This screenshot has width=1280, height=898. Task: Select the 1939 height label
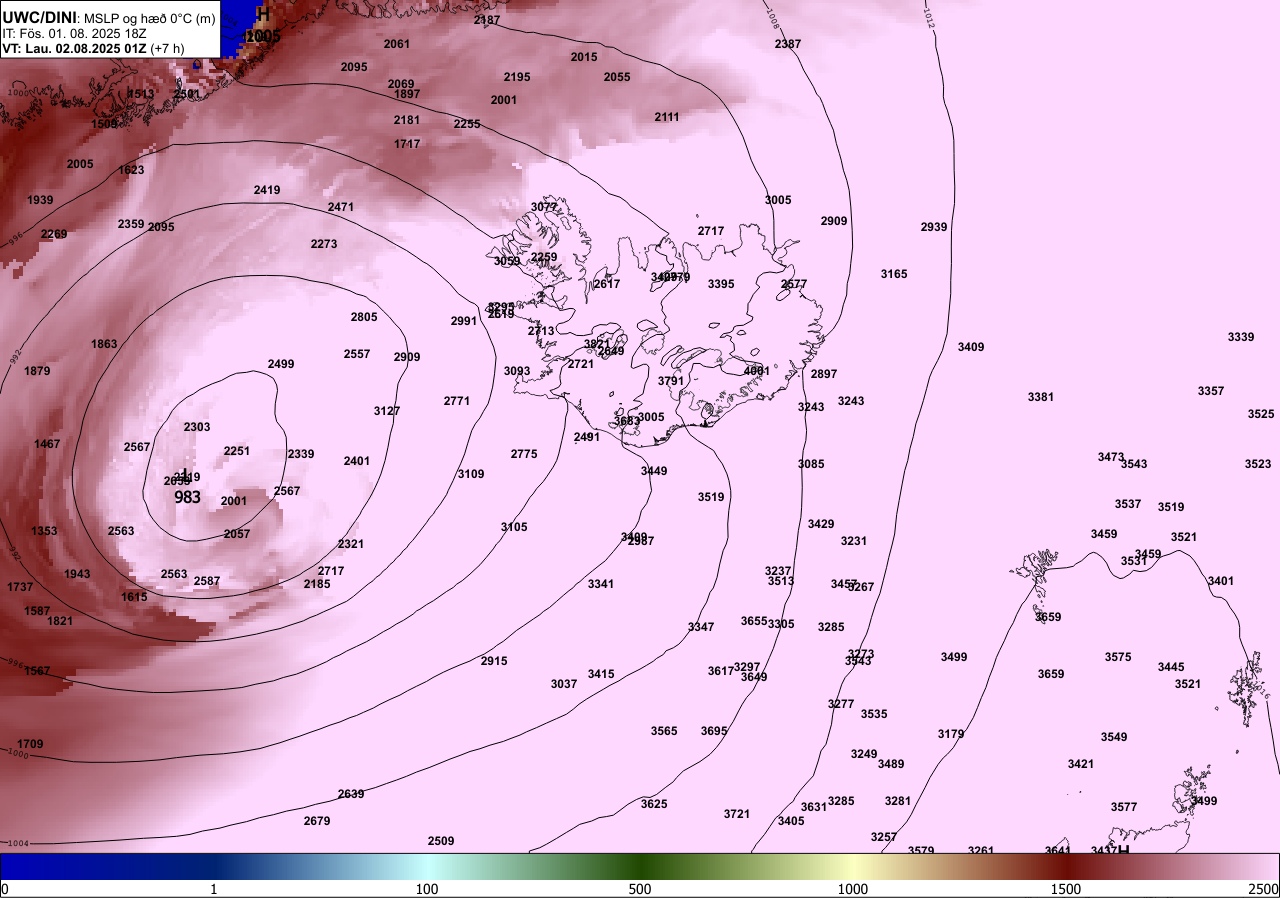tap(41, 200)
